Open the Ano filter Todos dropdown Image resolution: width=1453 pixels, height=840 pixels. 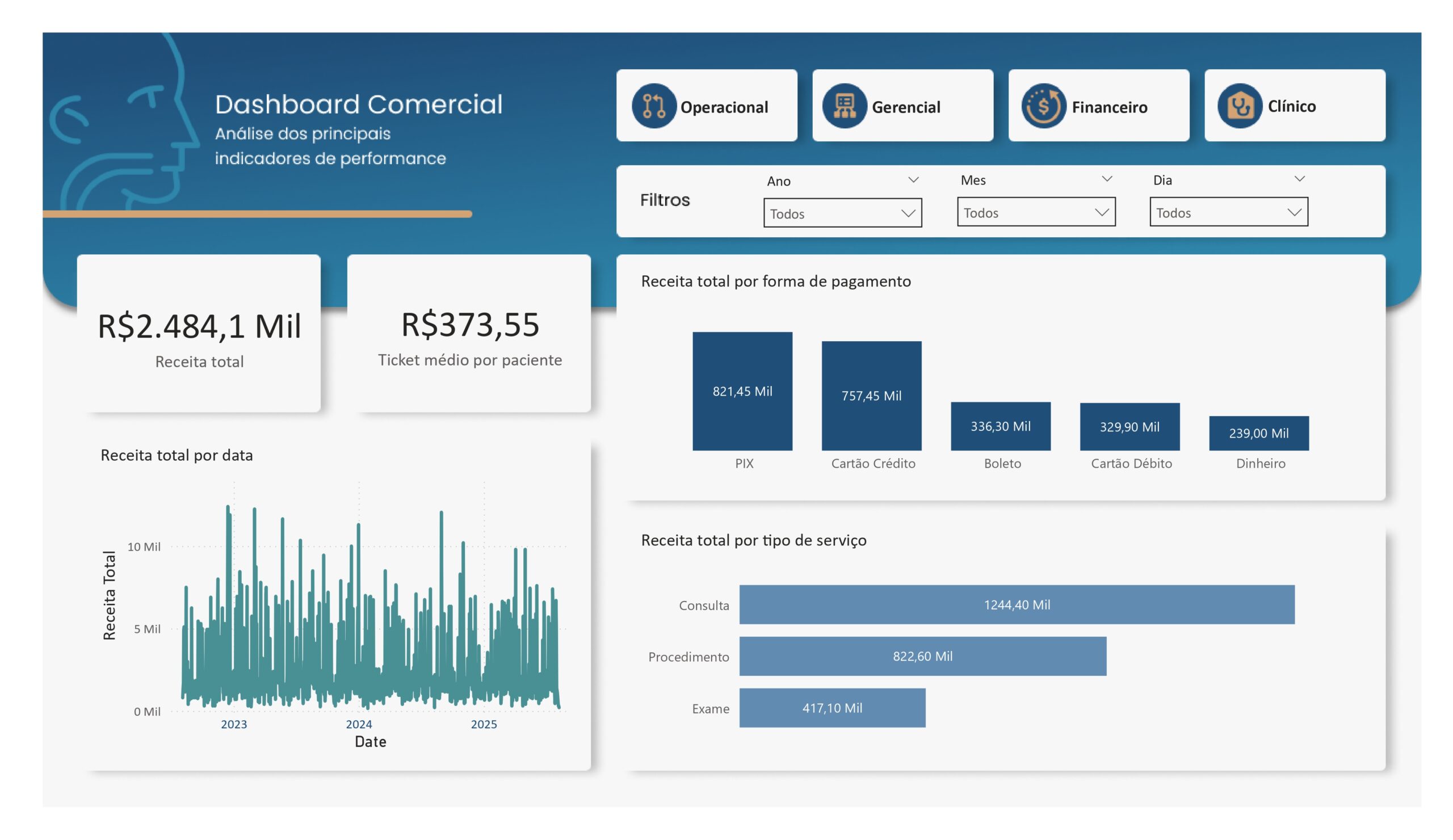[842, 213]
